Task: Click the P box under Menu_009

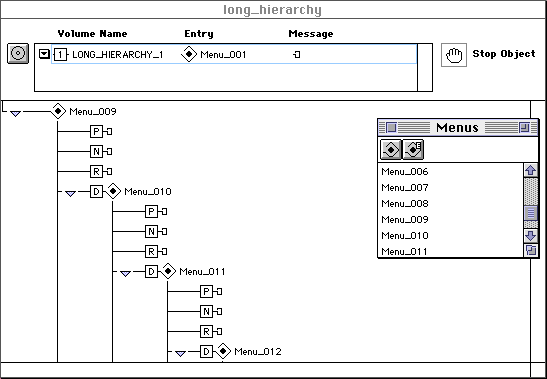Action: 96,132
